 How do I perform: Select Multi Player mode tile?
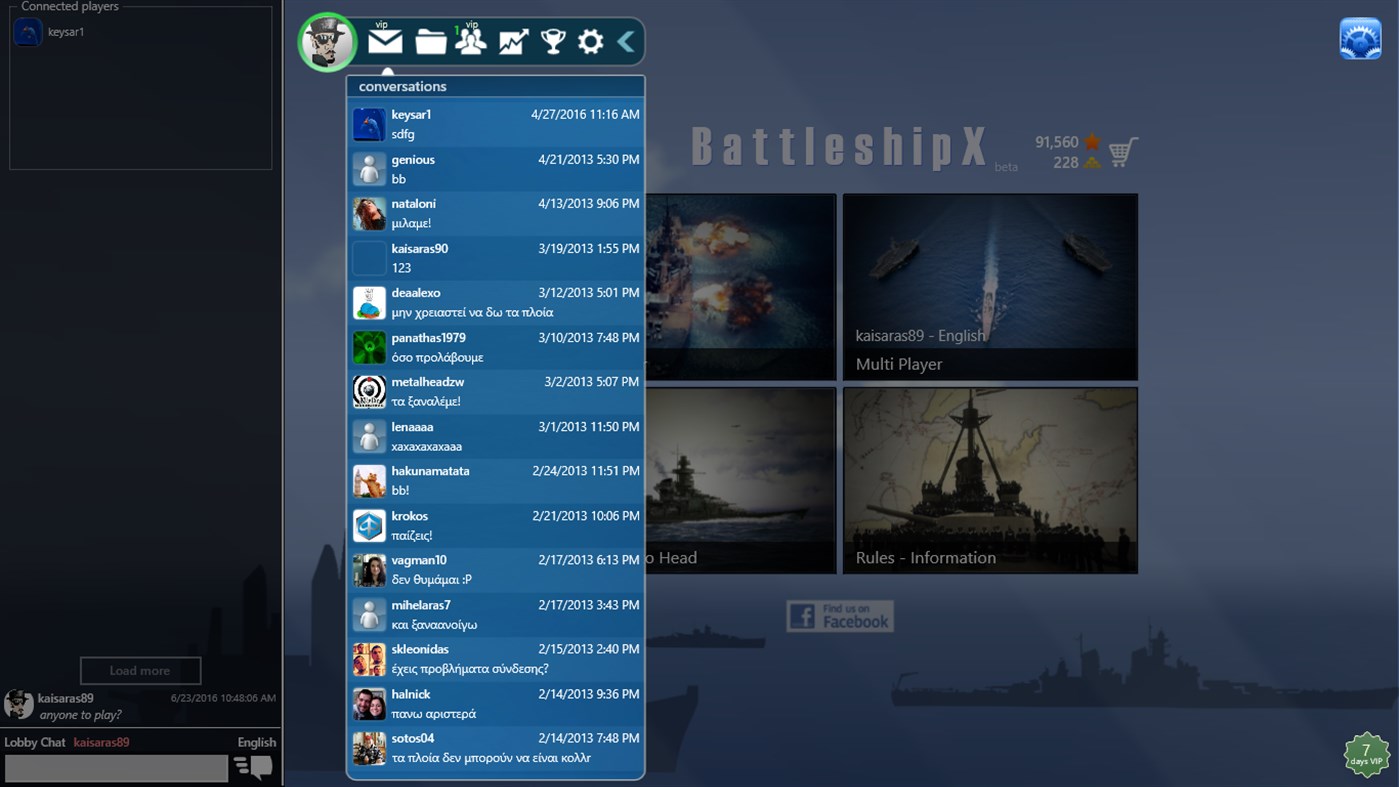(989, 287)
